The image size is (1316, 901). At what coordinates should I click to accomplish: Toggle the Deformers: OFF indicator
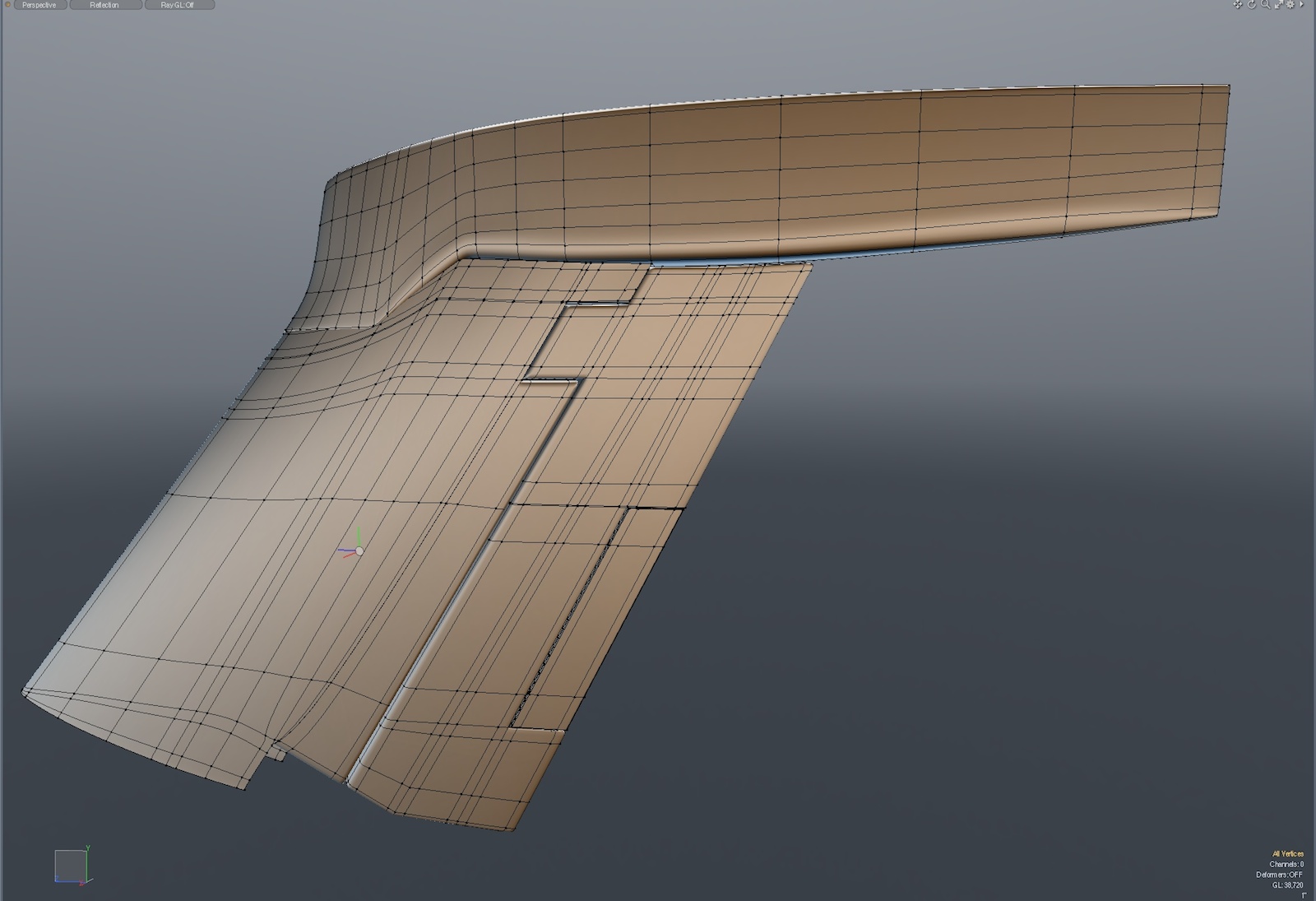1279,875
